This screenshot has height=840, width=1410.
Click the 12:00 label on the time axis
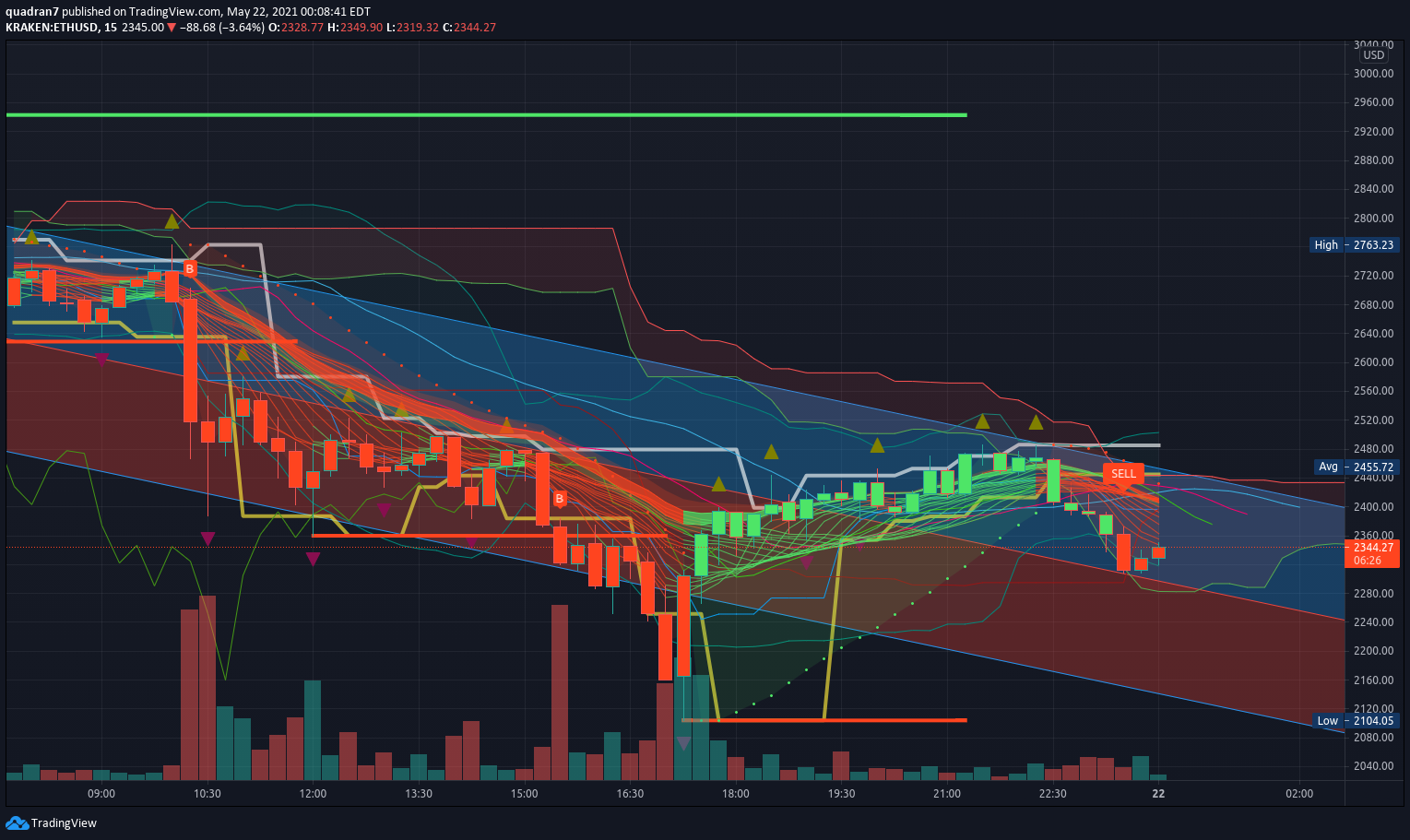(313, 794)
